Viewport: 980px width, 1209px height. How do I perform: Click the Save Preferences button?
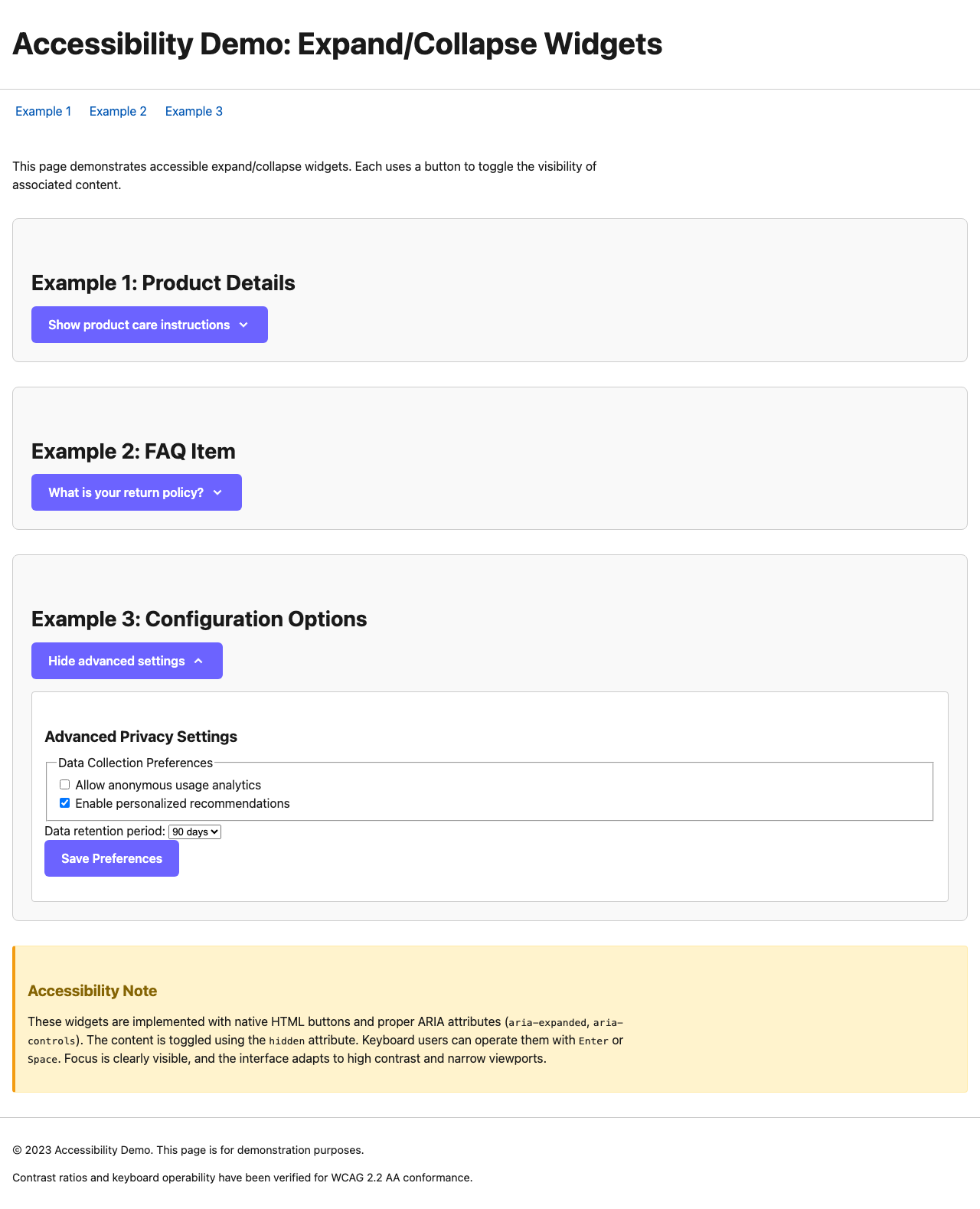[x=111, y=858]
